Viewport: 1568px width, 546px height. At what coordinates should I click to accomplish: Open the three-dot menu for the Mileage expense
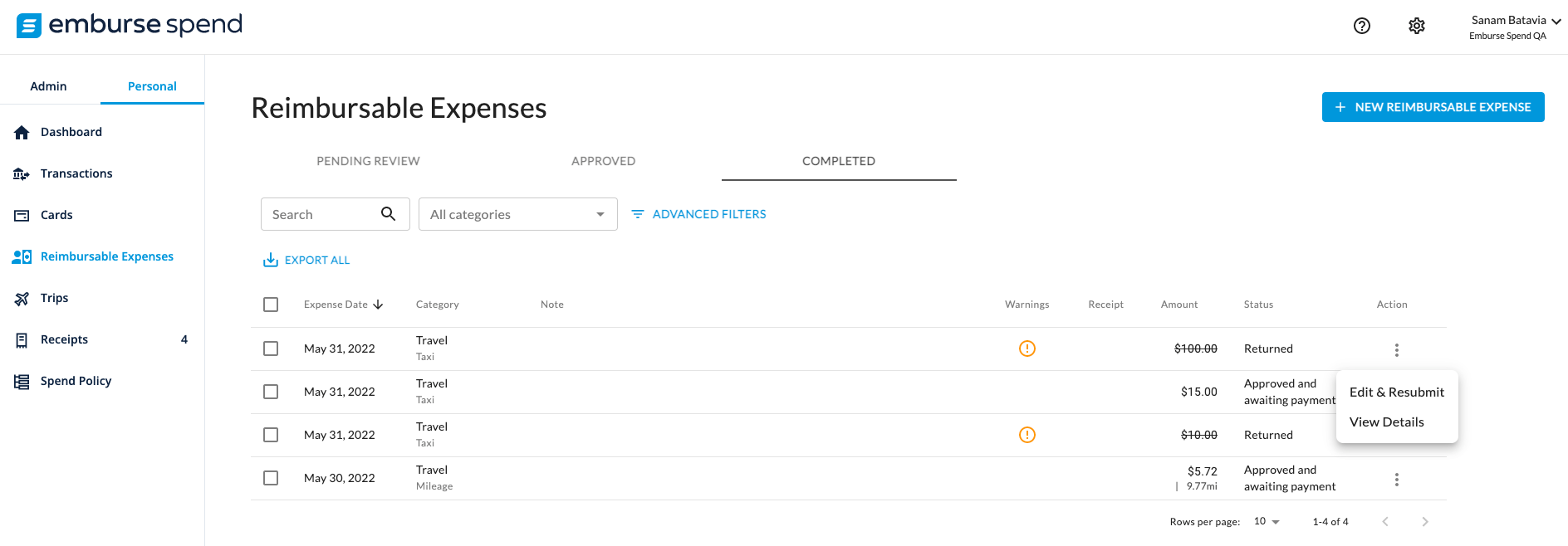(1397, 480)
